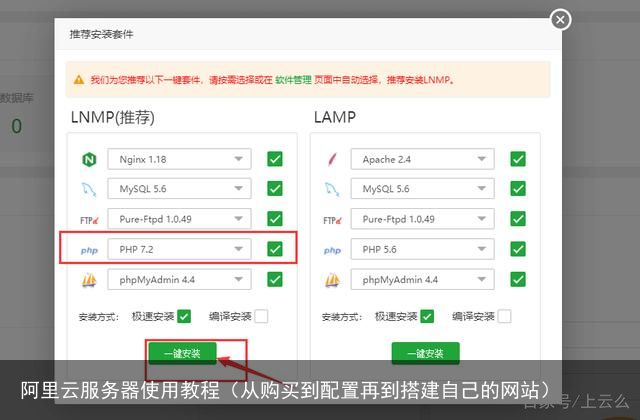Screen dimensions: 640x420
Task: Click the LNMP(推荐) heading
Action: click(113, 118)
